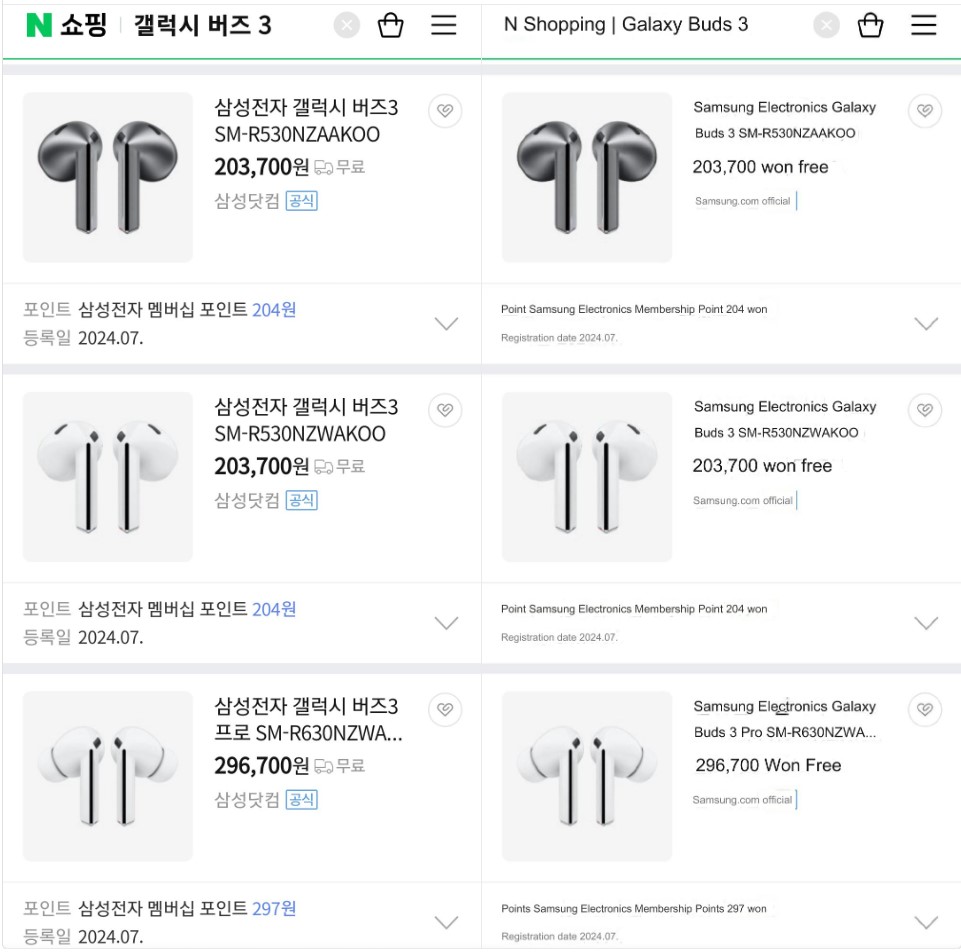
Task: Wishlist the SM-R530NZAAKOO in Korean listing
Action: click(445, 112)
